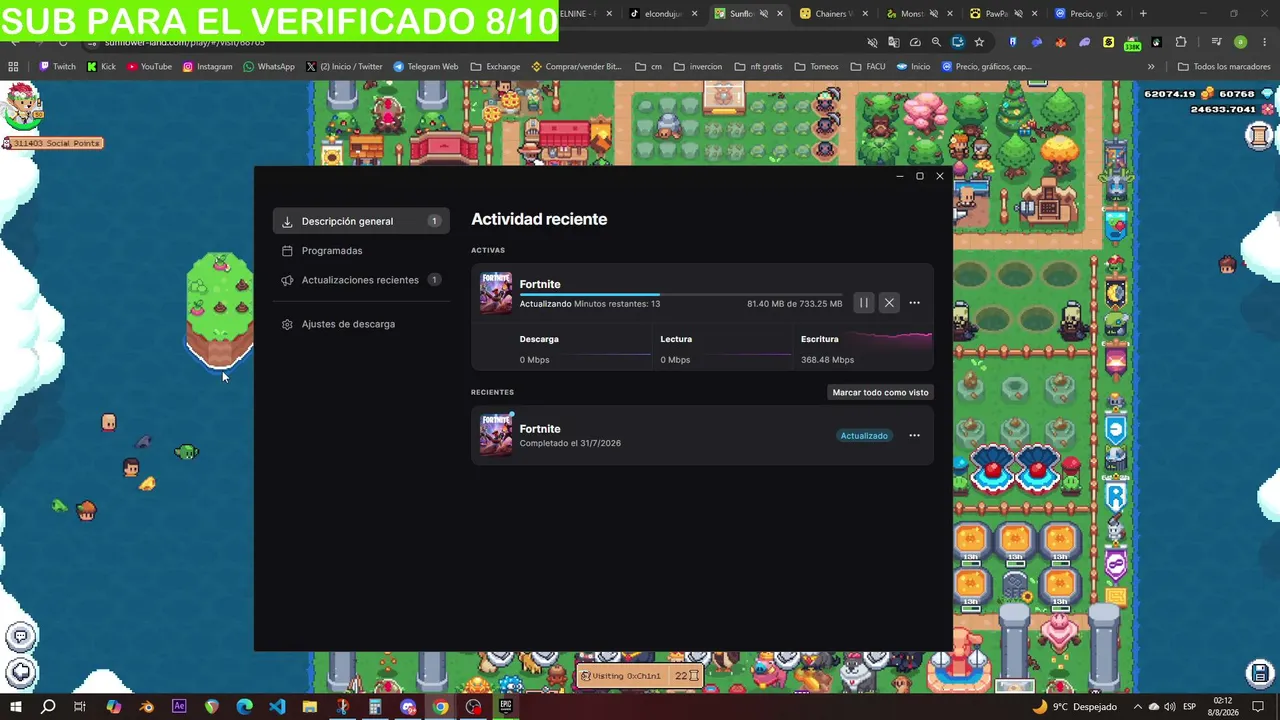
Task: Switch to Google Chrome in the taskbar
Action: pos(440,707)
